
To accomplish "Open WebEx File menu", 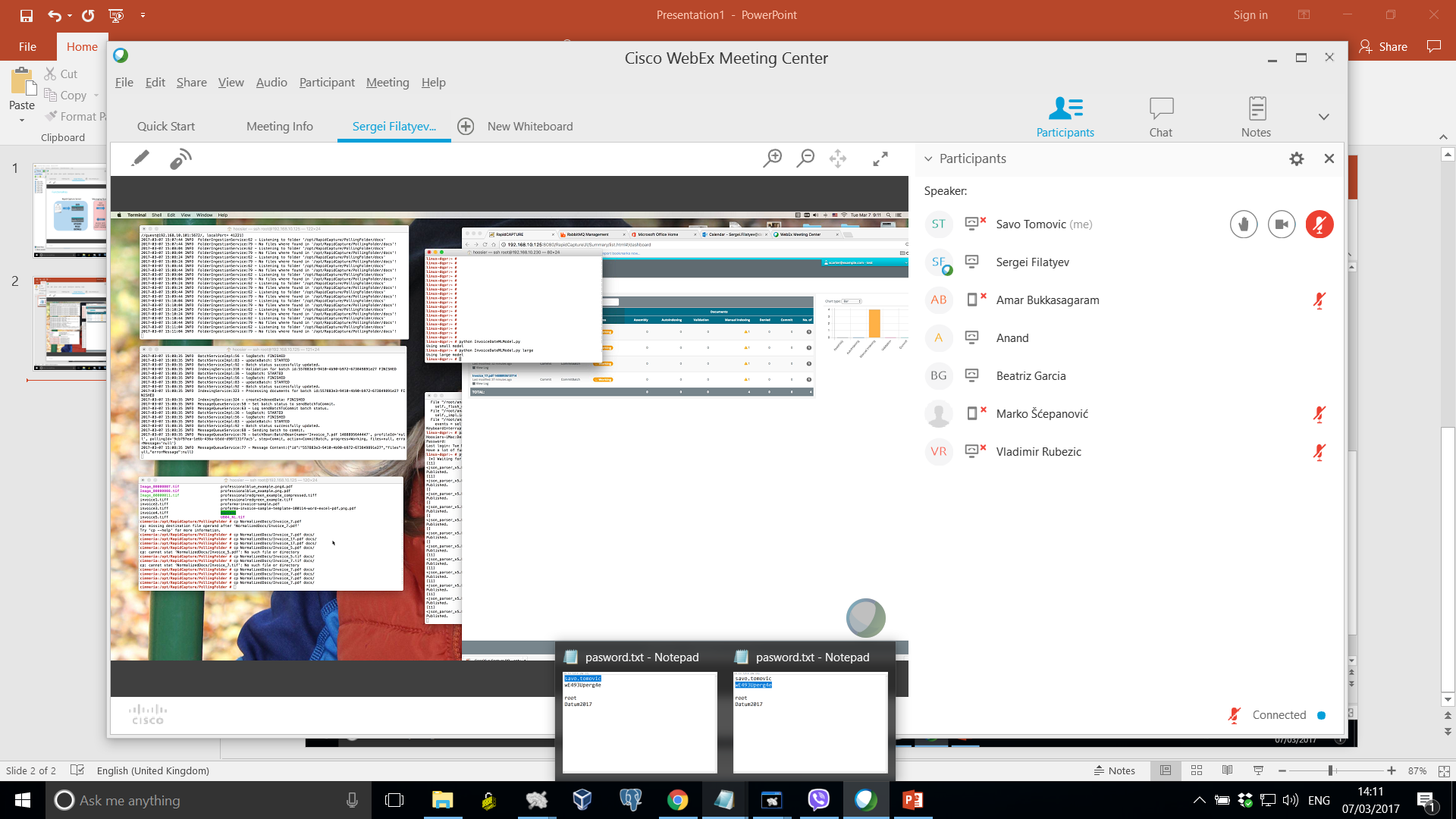I will pyautogui.click(x=124, y=83).
